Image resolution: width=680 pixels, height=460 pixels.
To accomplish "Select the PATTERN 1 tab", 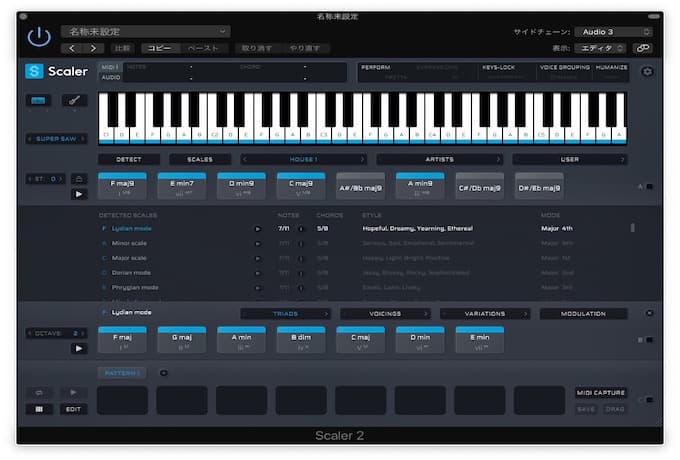I will point(122,373).
